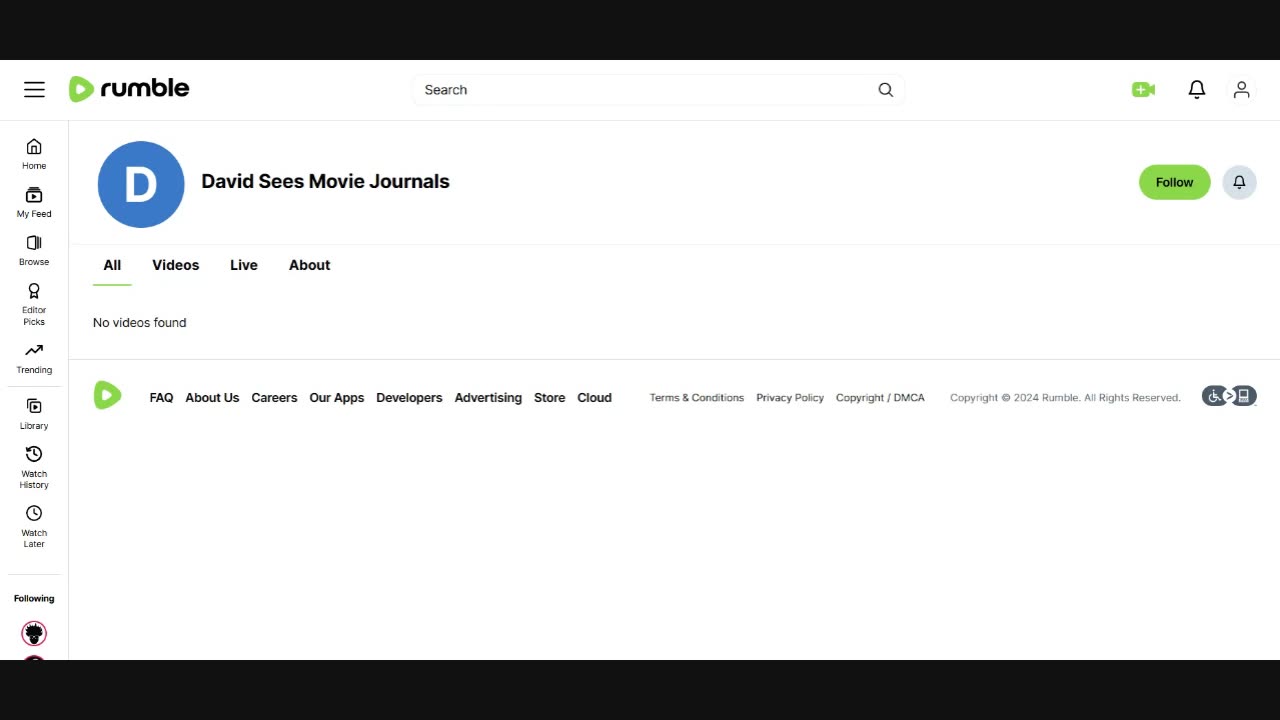Open Watch History in sidebar
1280x720 pixels.
[34, 468]
